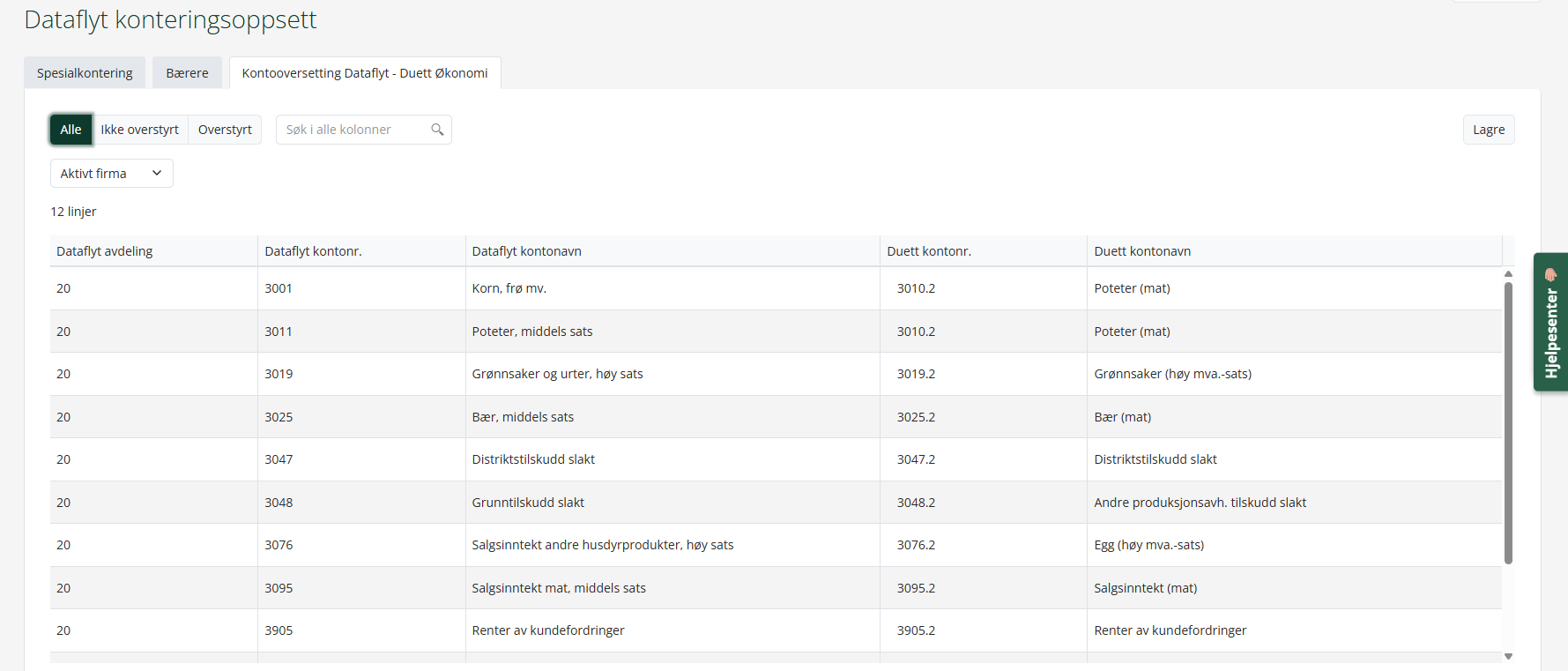Viewport: 1568px width, 671px height.
Task: Click the search magnifier icon
Action: [437, 130]
